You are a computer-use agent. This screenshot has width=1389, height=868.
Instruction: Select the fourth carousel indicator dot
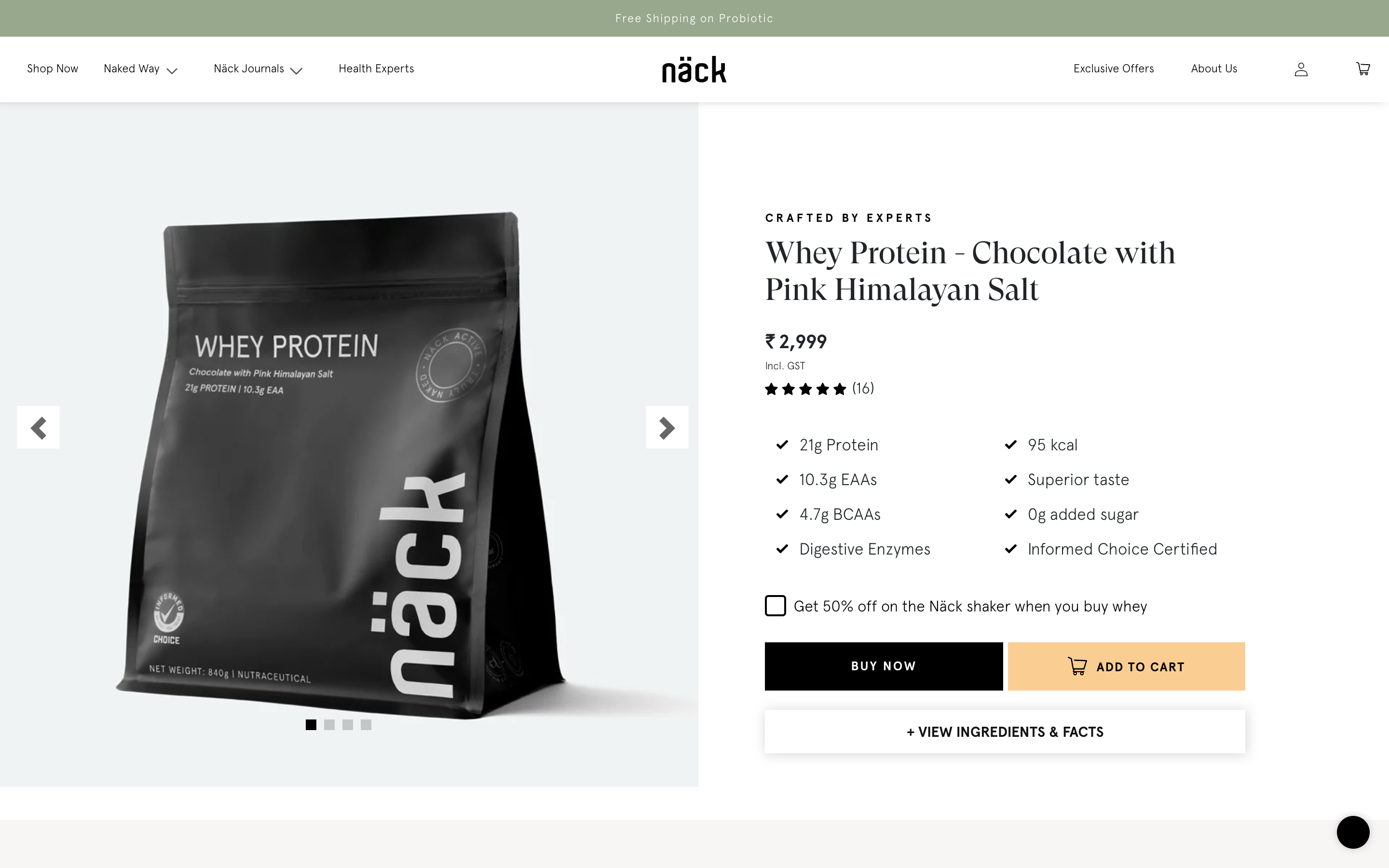[366, 724]
